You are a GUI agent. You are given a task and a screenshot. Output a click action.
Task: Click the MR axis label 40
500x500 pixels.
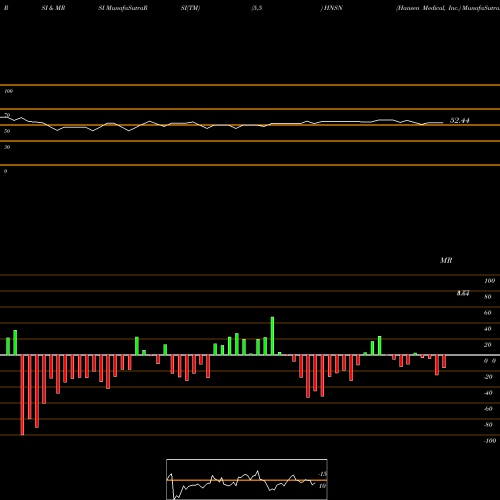click(x=488, y=329)
